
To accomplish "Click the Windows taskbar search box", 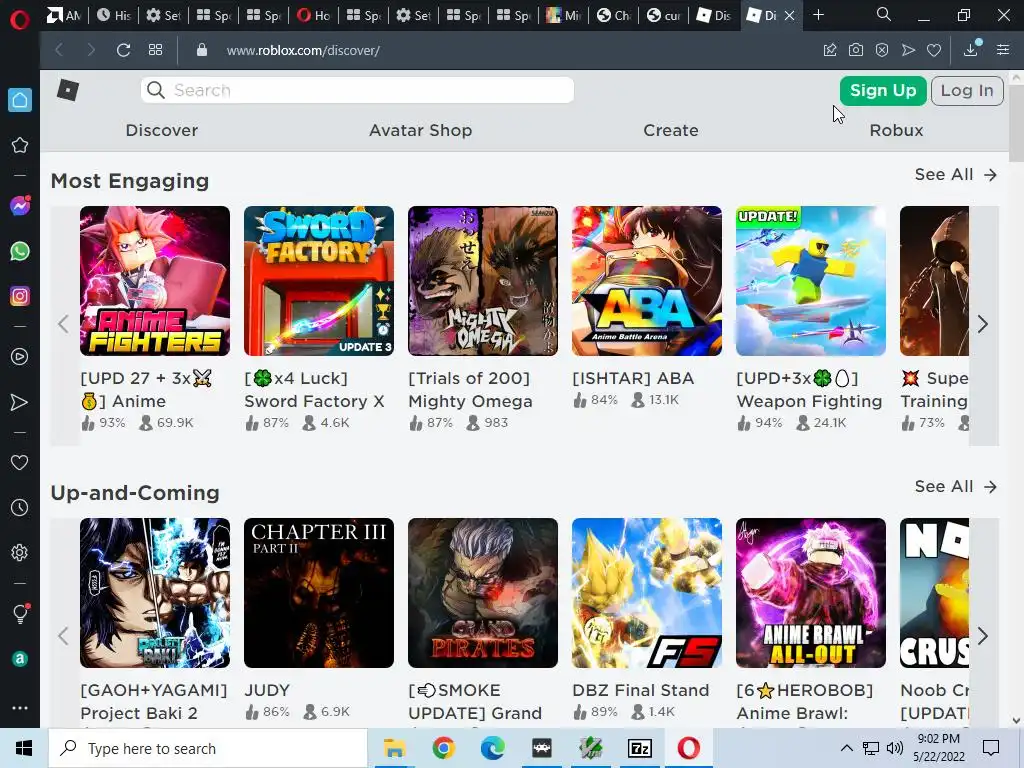I will tap(208, 748).
